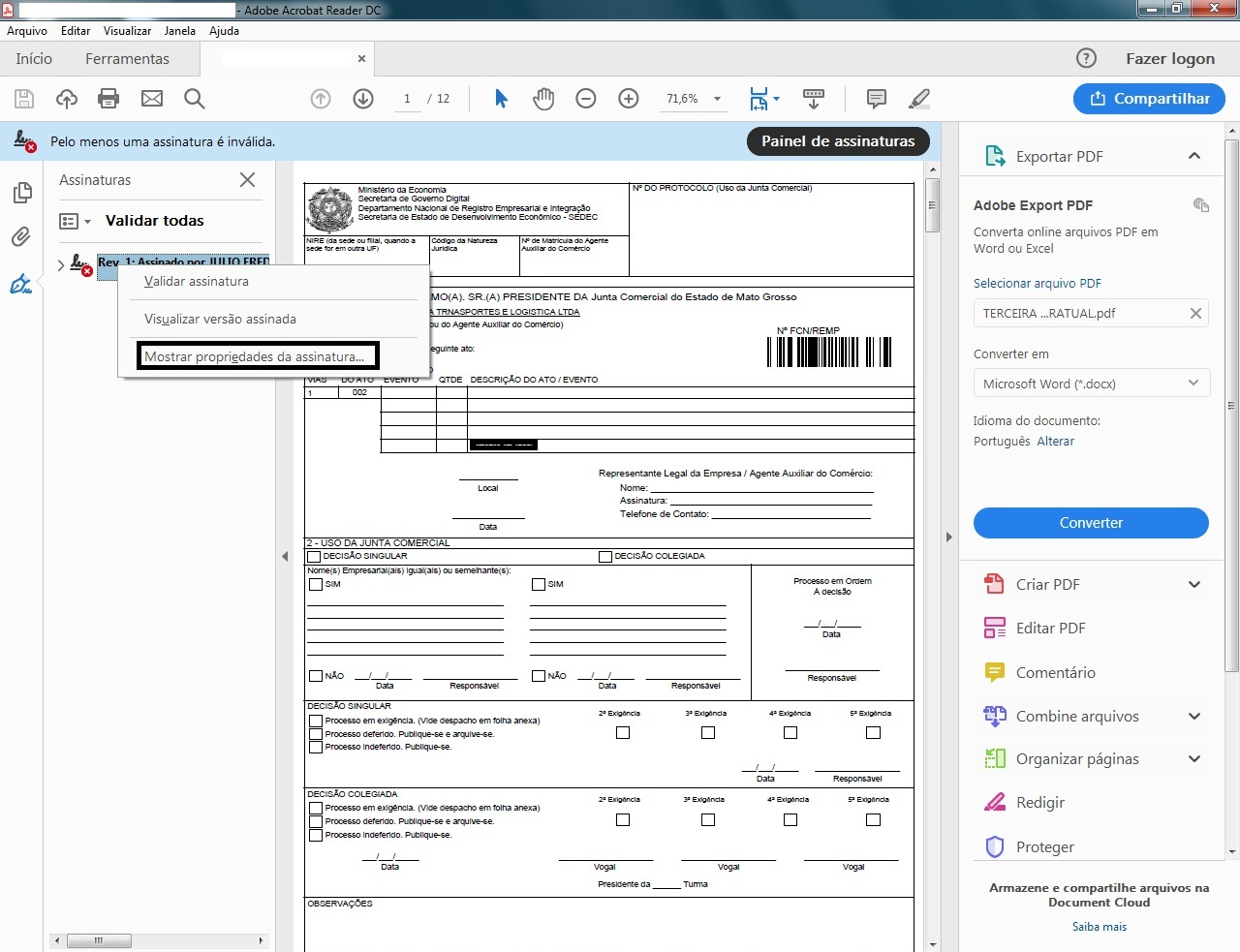The image size is (1240, 952).
Task: Zoom in with plus icon
Action: point(629,99)
